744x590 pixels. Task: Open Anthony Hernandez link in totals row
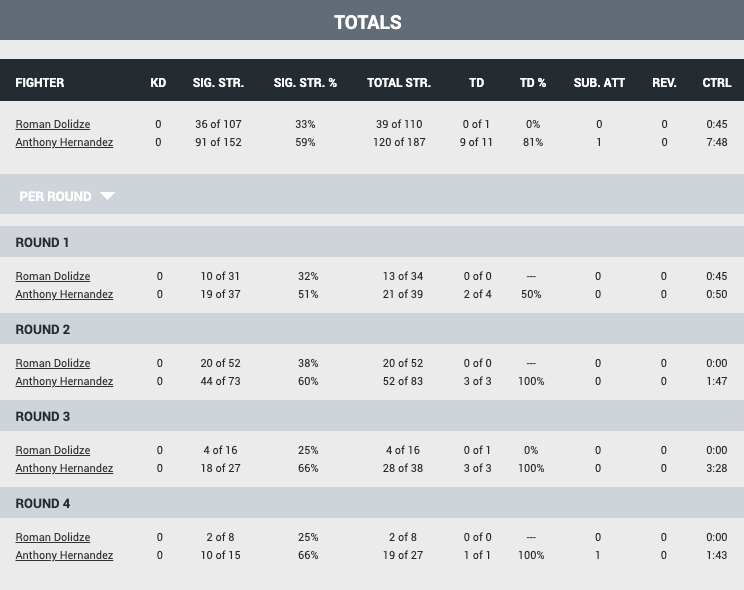(x=64, y=142)
